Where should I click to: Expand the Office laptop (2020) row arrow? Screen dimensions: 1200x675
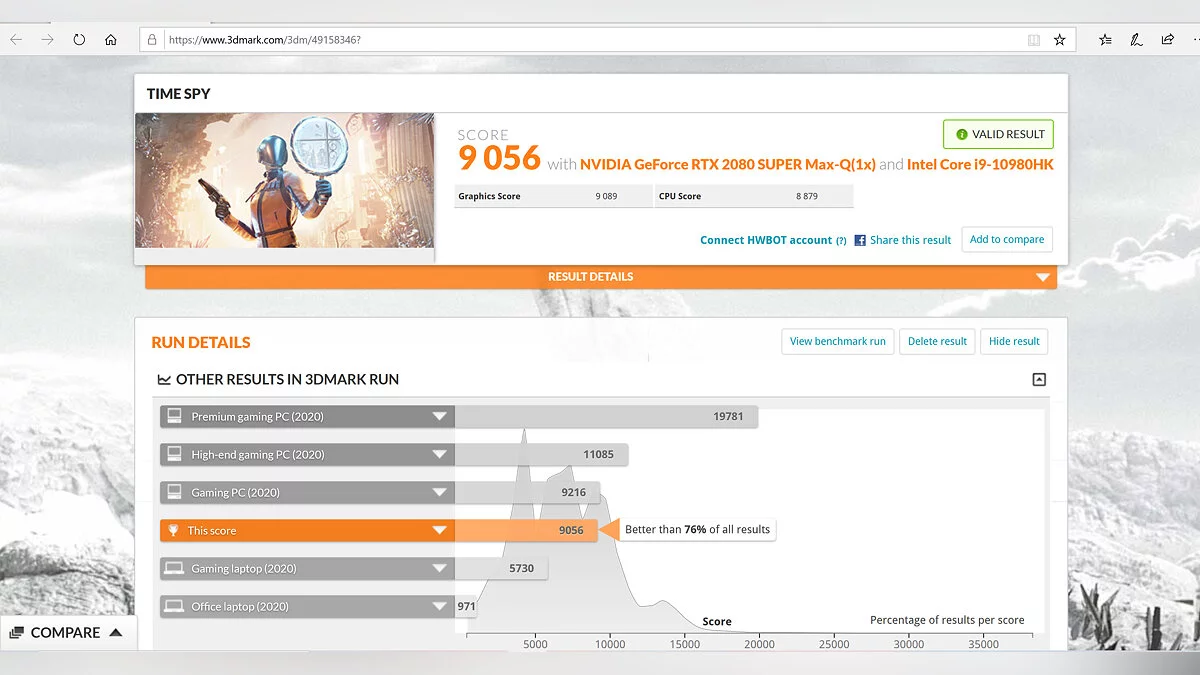pyautogui.click(x=439, y=606)
